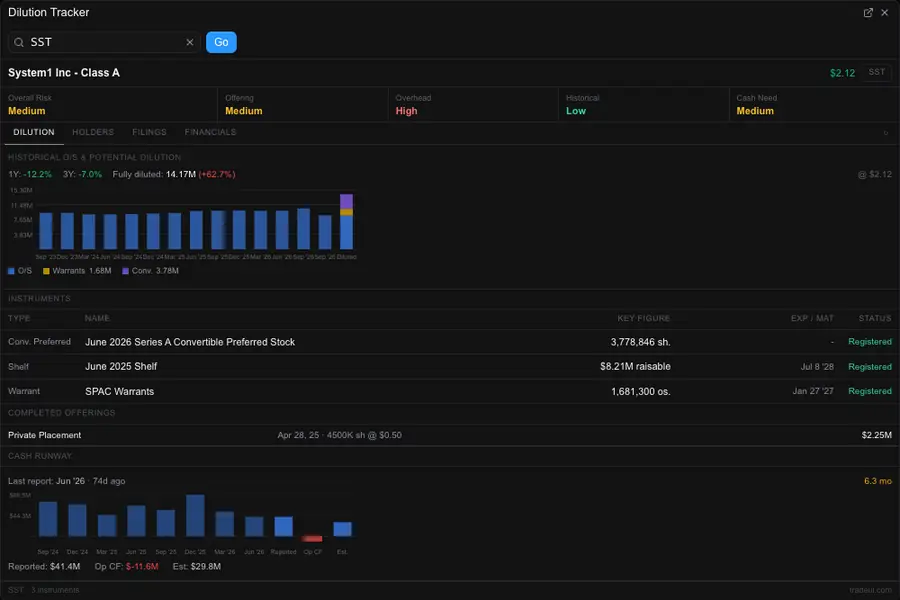900x600 pixels.
Task: Click the Fully diluted 14.17M value
Action: click(181, 174)
